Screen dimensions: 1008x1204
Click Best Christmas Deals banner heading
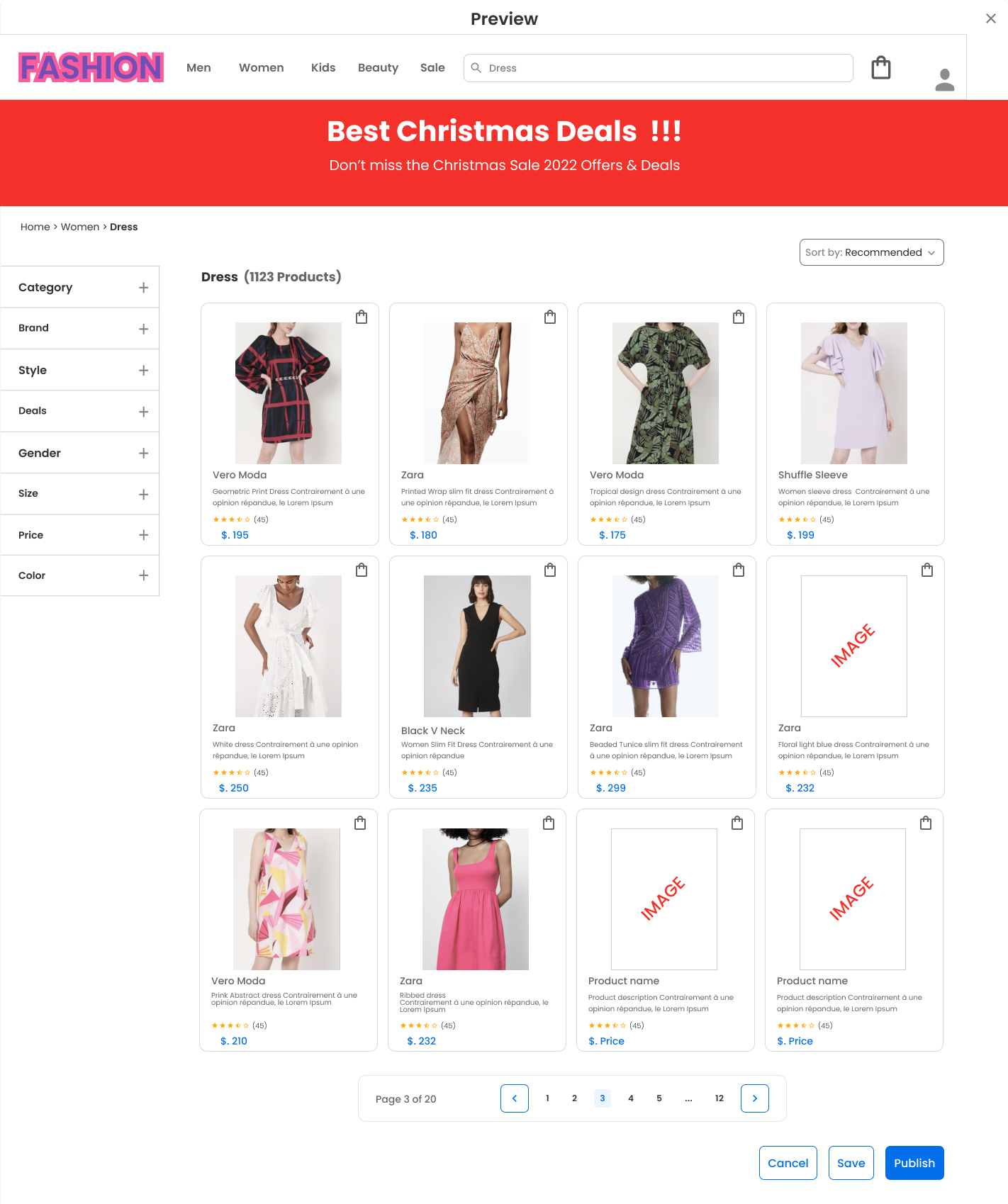click(x=504, y=131)
